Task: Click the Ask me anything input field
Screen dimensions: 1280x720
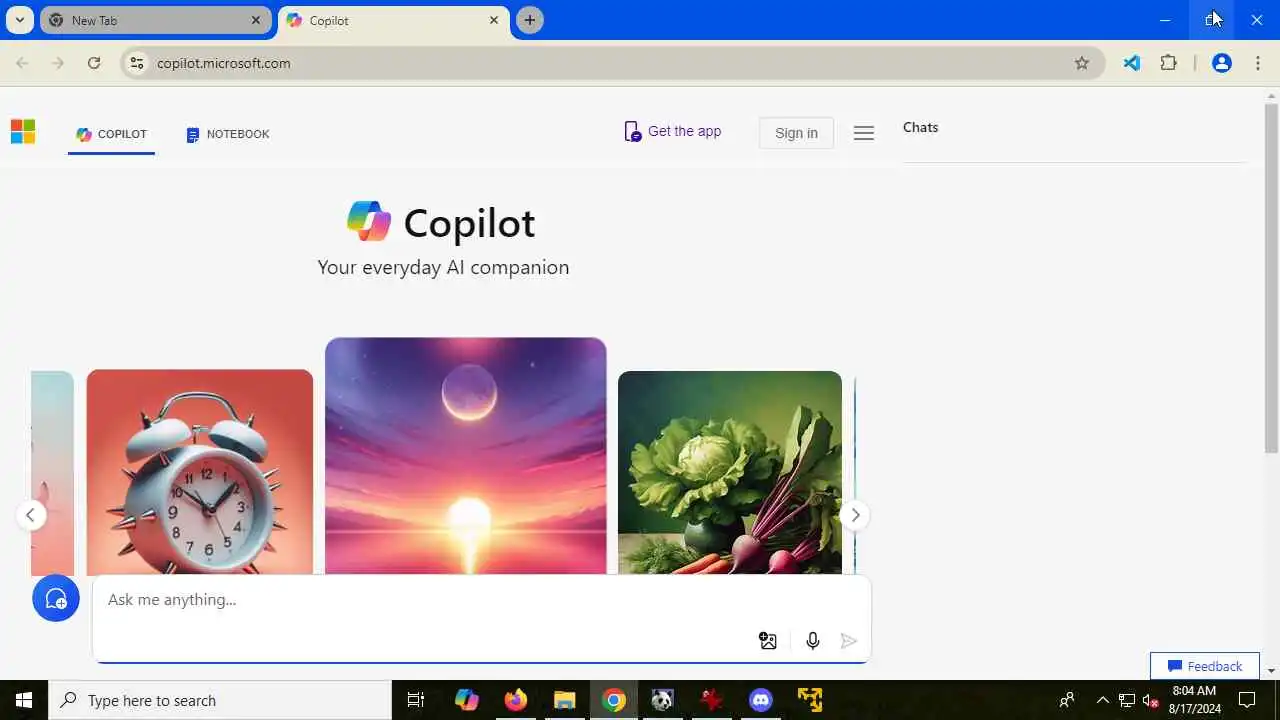Action: click(x=480, y=600)
